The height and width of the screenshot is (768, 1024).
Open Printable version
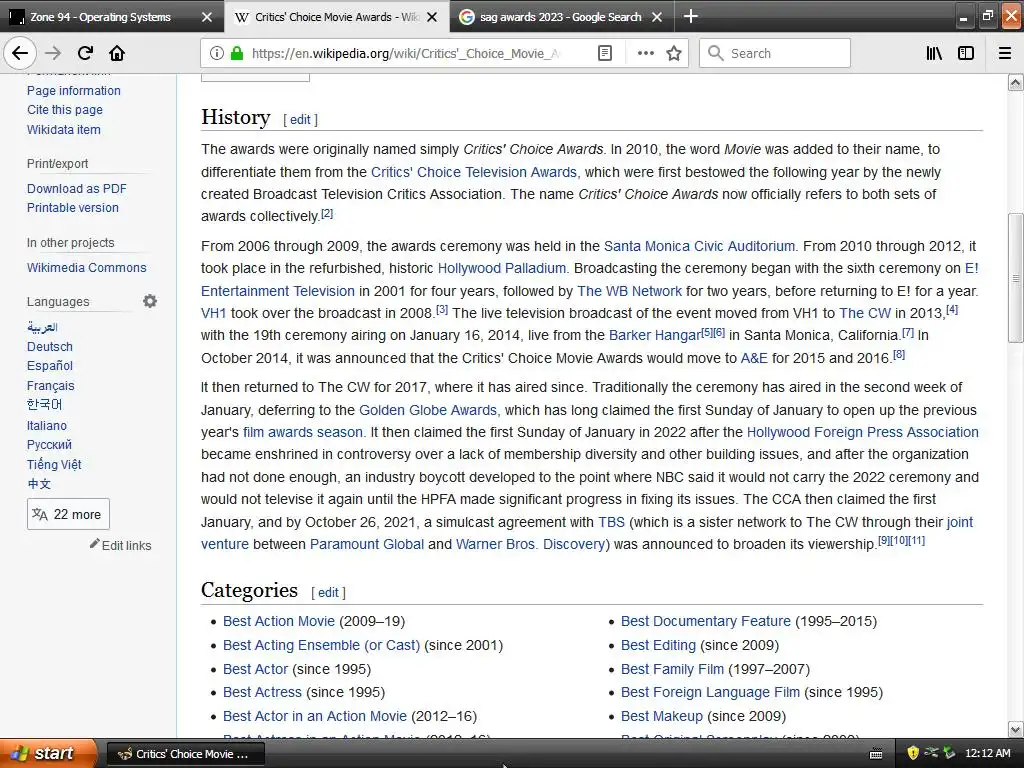pyautogui.click(x=72, y=208)
